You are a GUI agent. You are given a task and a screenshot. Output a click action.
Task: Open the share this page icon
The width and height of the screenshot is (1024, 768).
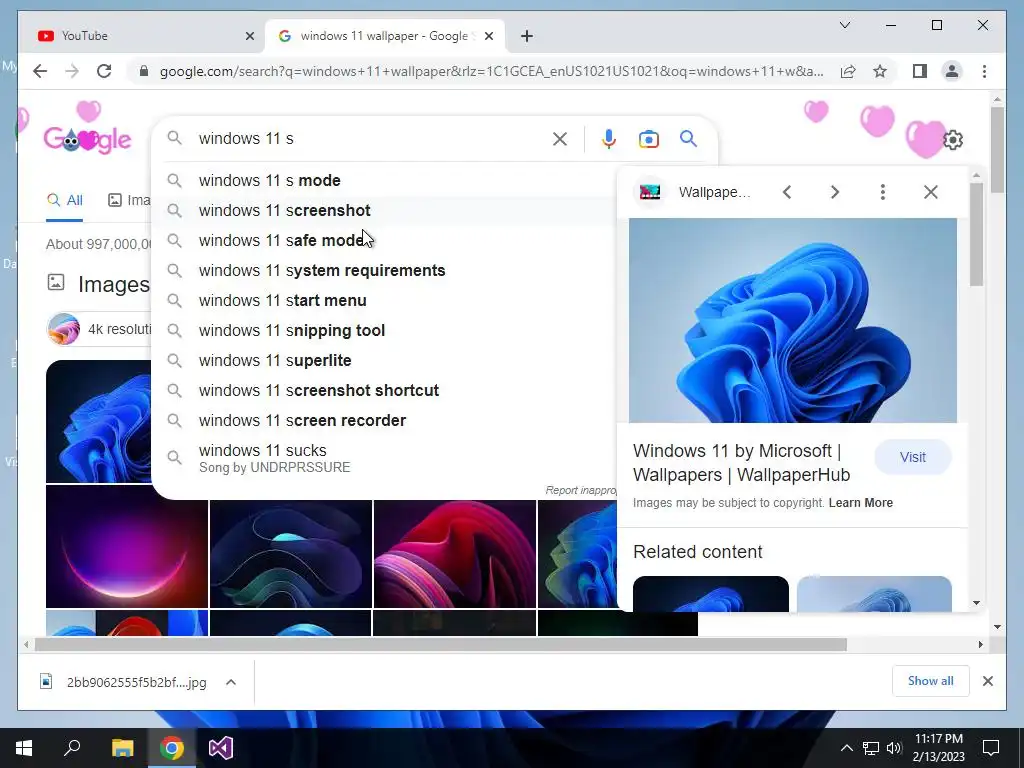[848, 71]
